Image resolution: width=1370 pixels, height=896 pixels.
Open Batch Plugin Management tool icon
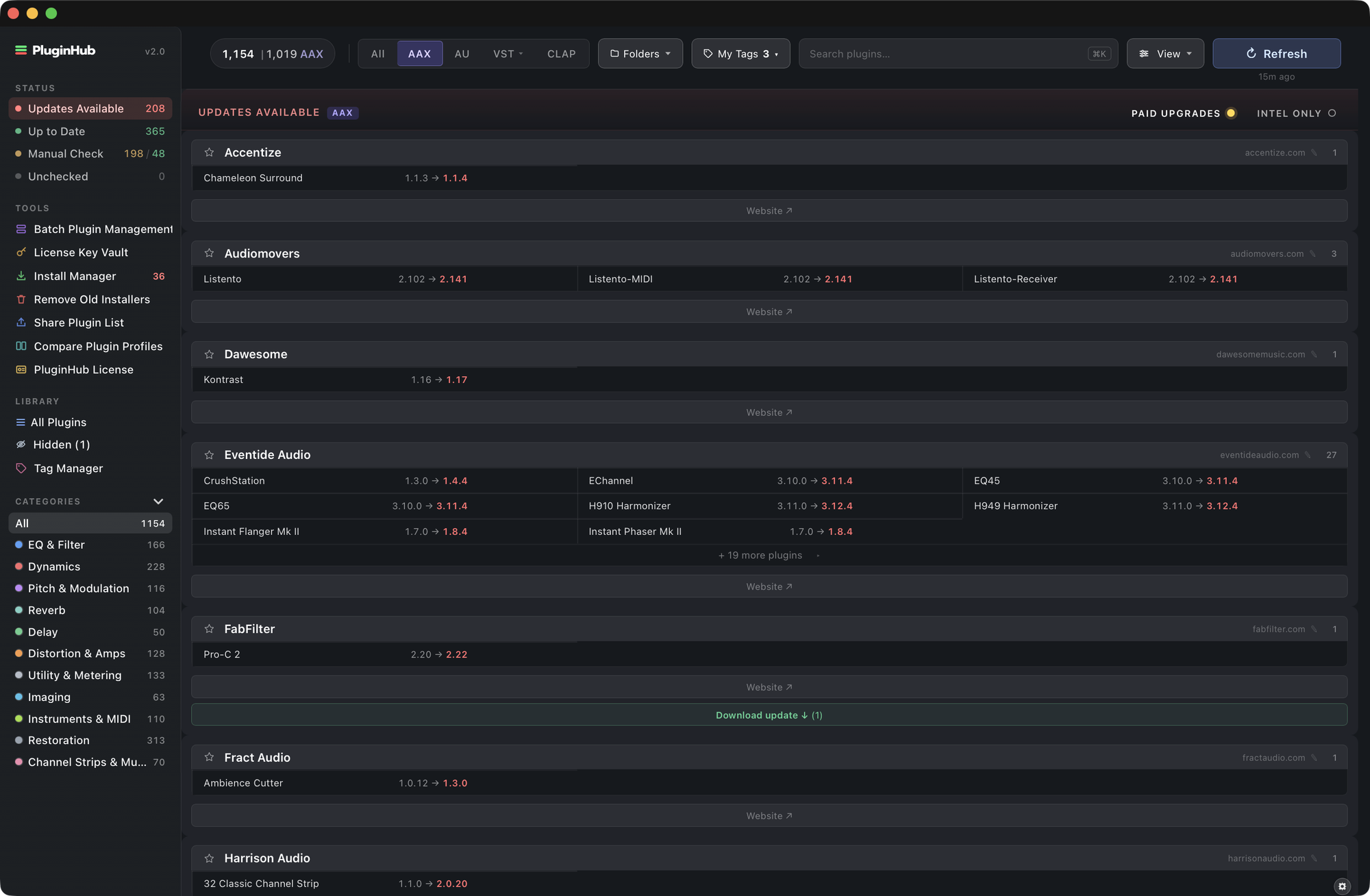21,229
